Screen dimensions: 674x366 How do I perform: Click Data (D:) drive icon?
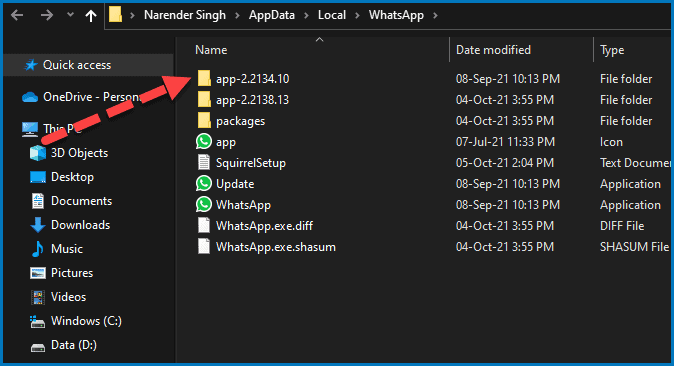38,347
